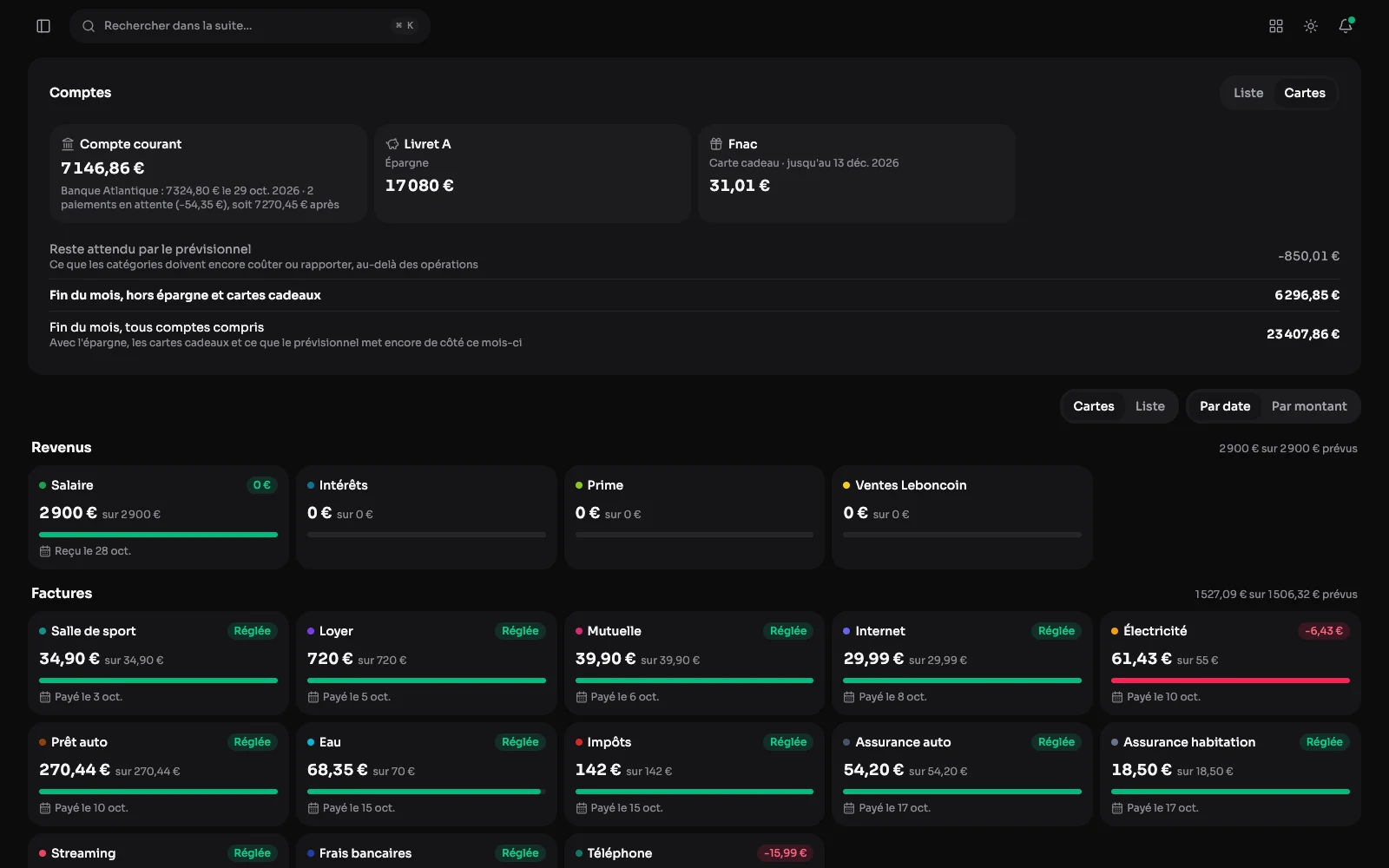Select Liste view for categories
Screen dimensions: 1389x868
pos(1150,406)
